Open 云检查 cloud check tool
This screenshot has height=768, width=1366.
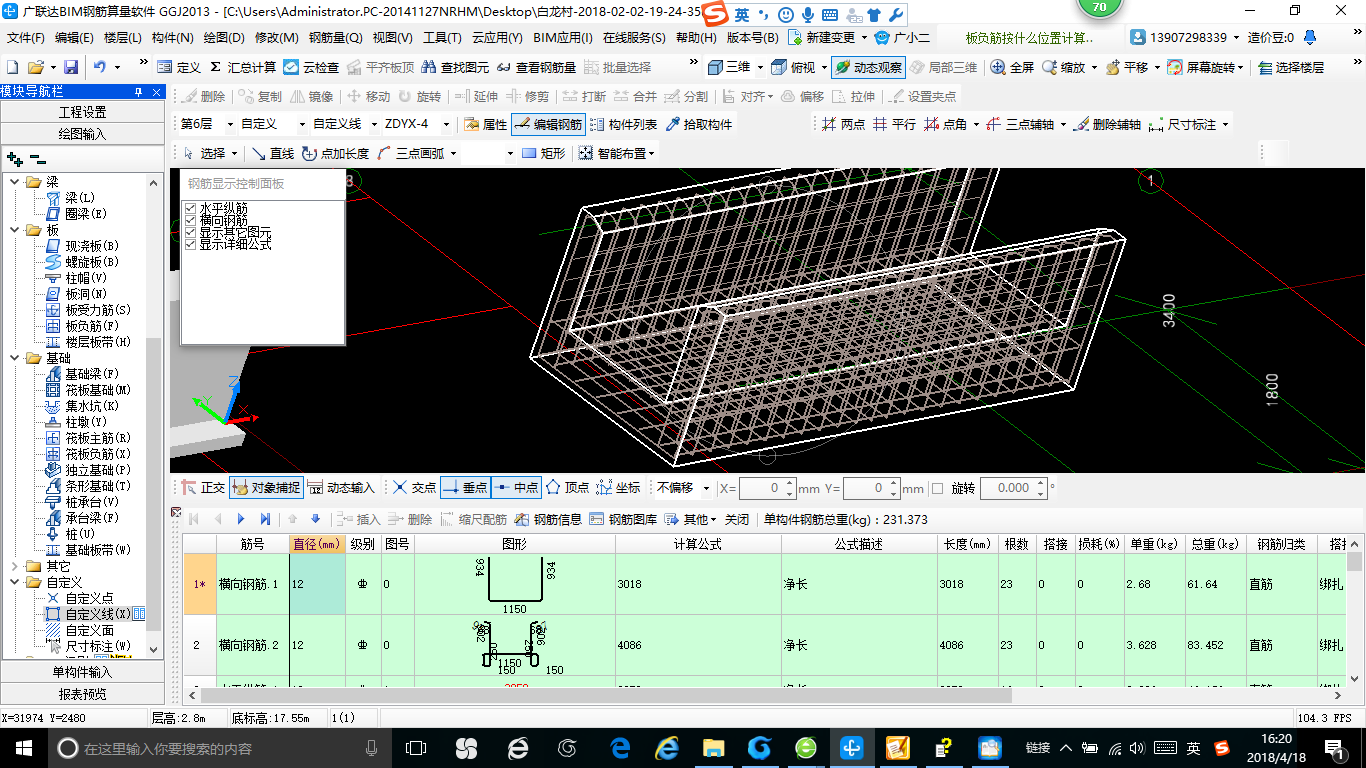311,67
